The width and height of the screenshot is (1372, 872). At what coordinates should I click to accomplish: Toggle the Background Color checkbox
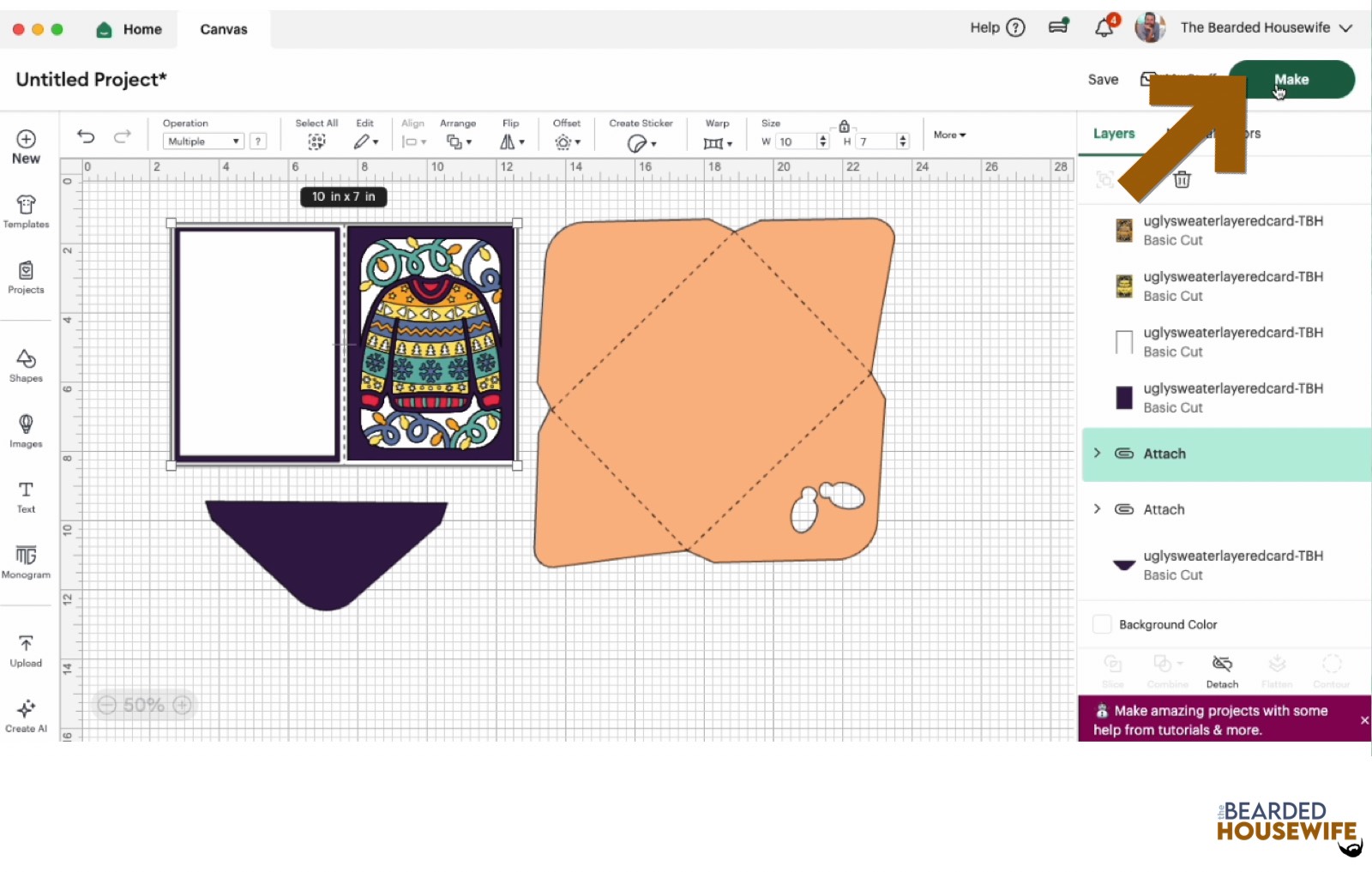coord(1102,624)
